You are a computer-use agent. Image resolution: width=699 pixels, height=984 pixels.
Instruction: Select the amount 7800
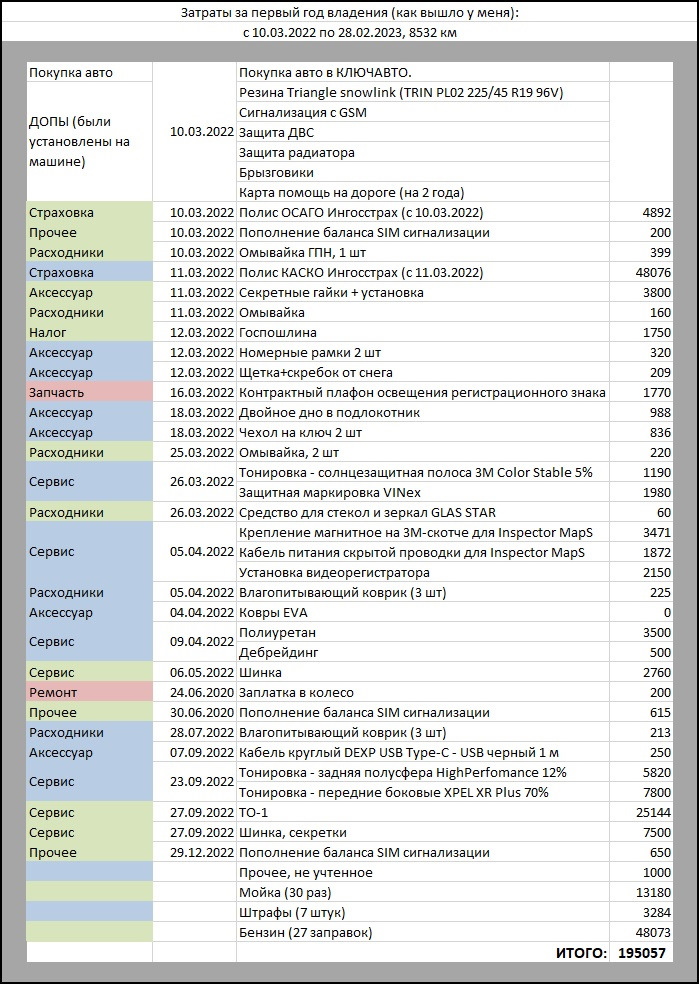coord(656,794)
